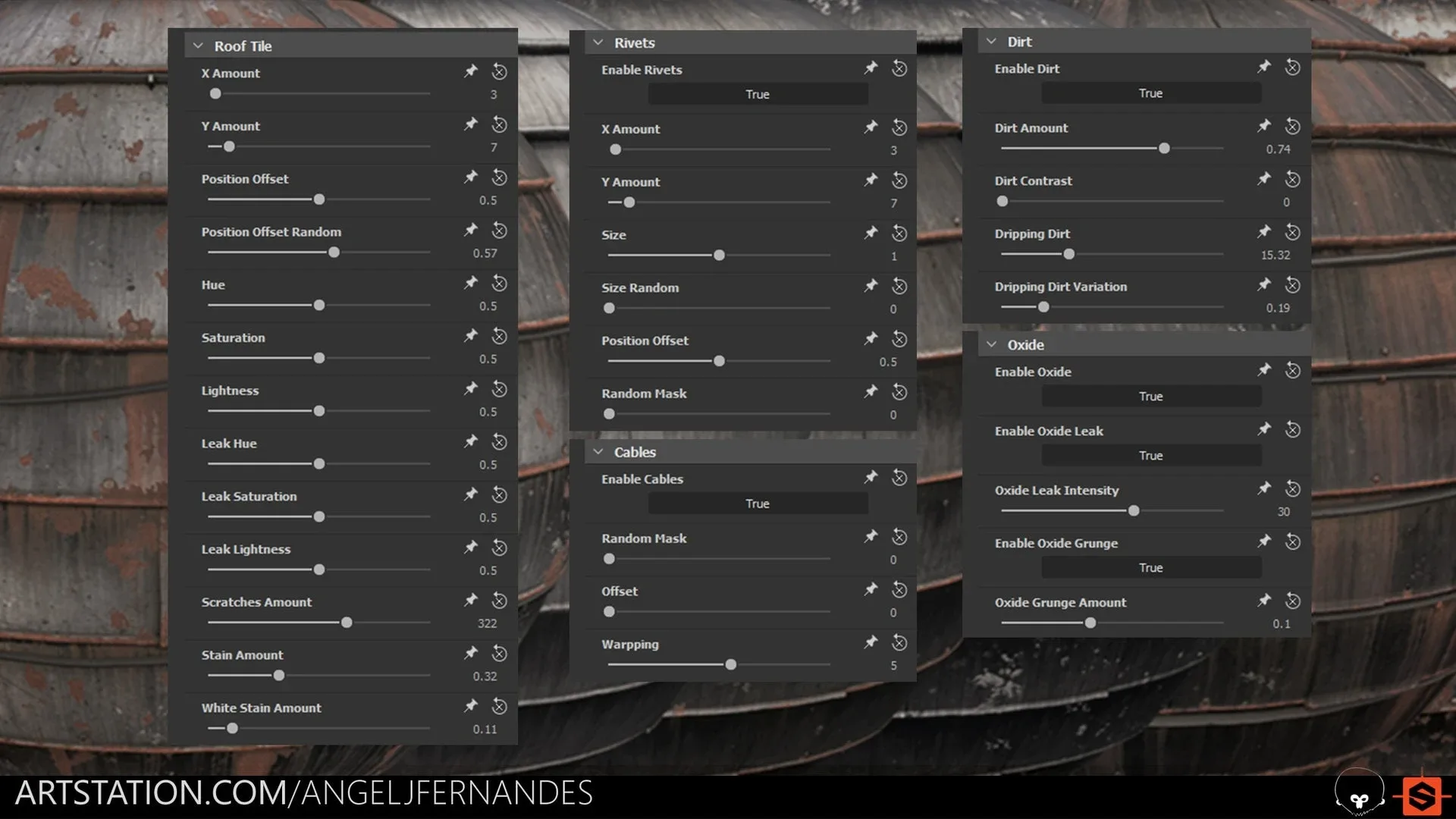
Task: Collapse the Roof Tile panel
Action: coord(198,45)
